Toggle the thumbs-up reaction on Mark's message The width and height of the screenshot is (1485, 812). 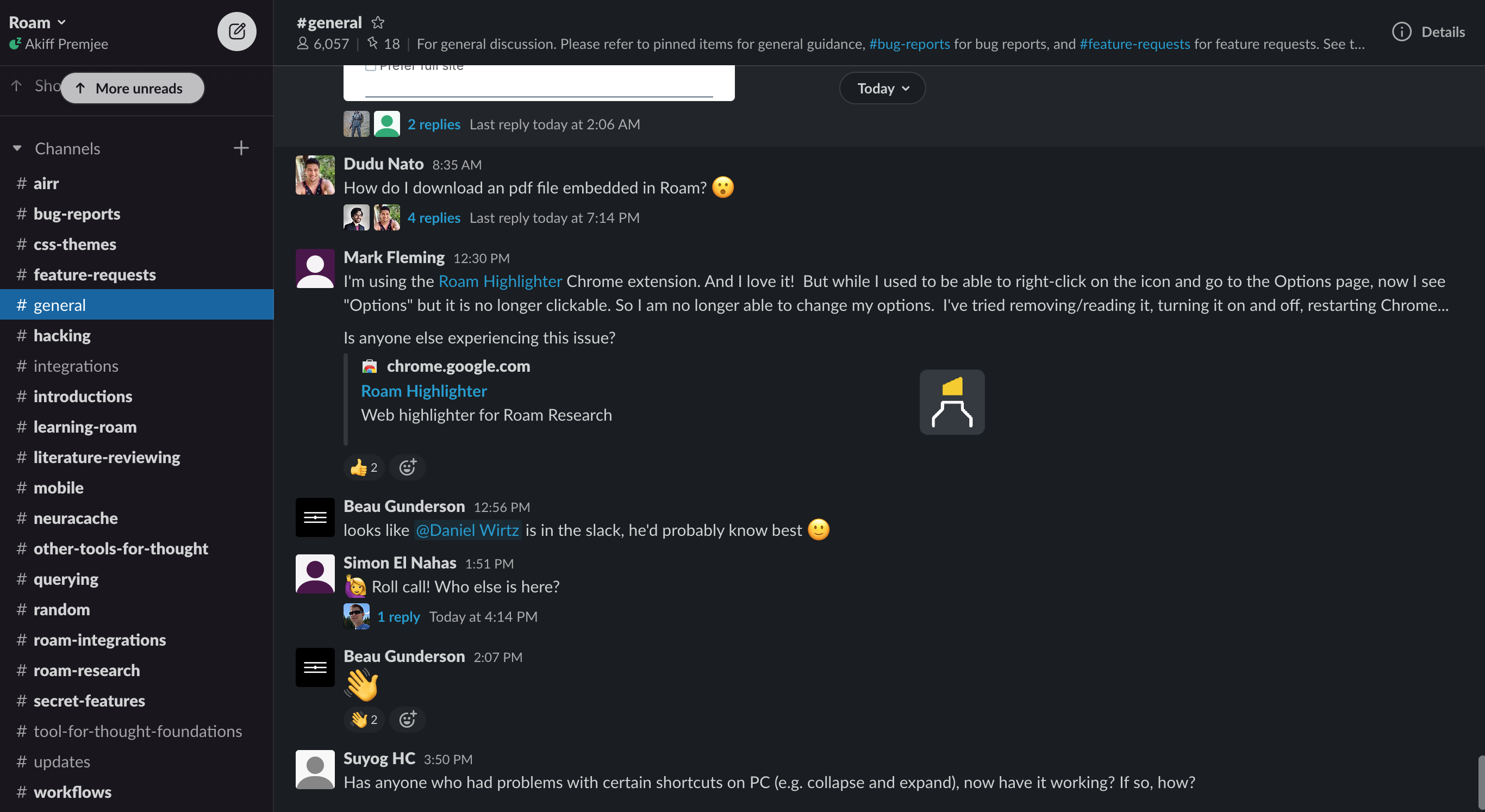(363, 467)
